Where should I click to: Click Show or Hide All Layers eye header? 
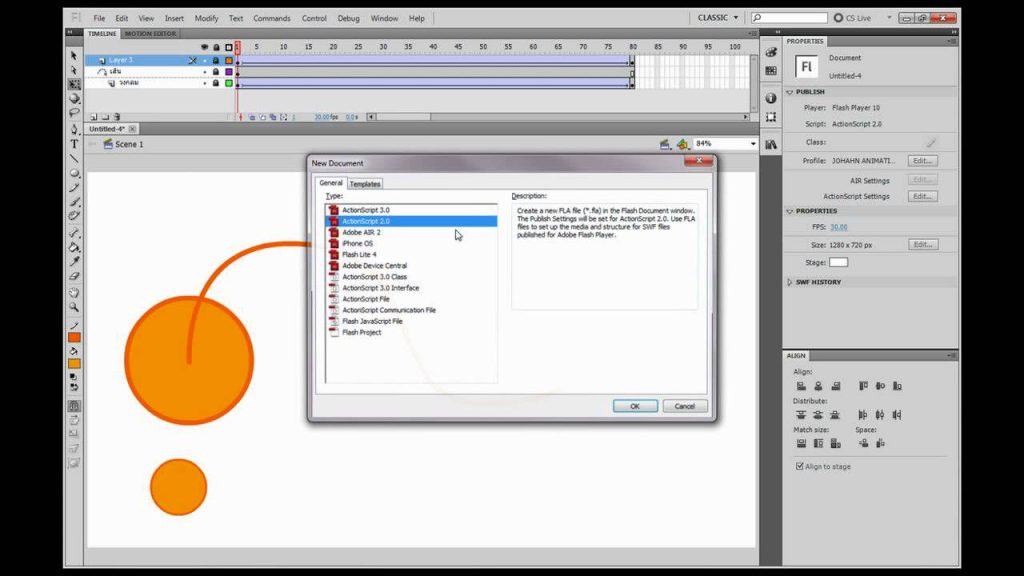[204, 47]
